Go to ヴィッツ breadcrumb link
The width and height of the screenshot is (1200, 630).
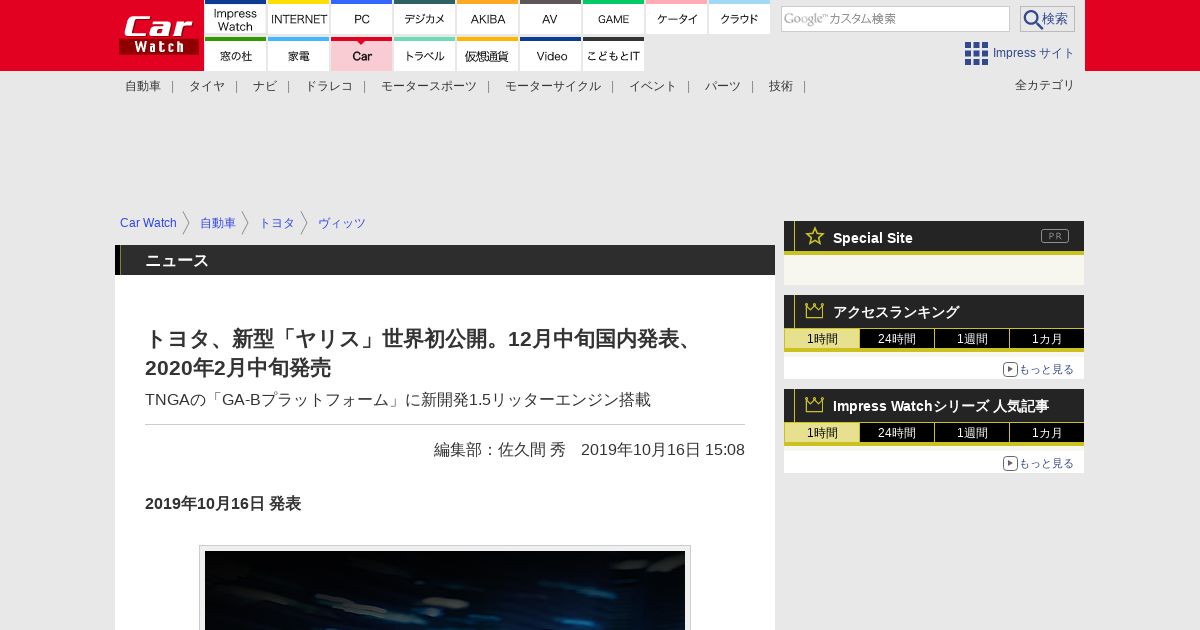(342, 223)
